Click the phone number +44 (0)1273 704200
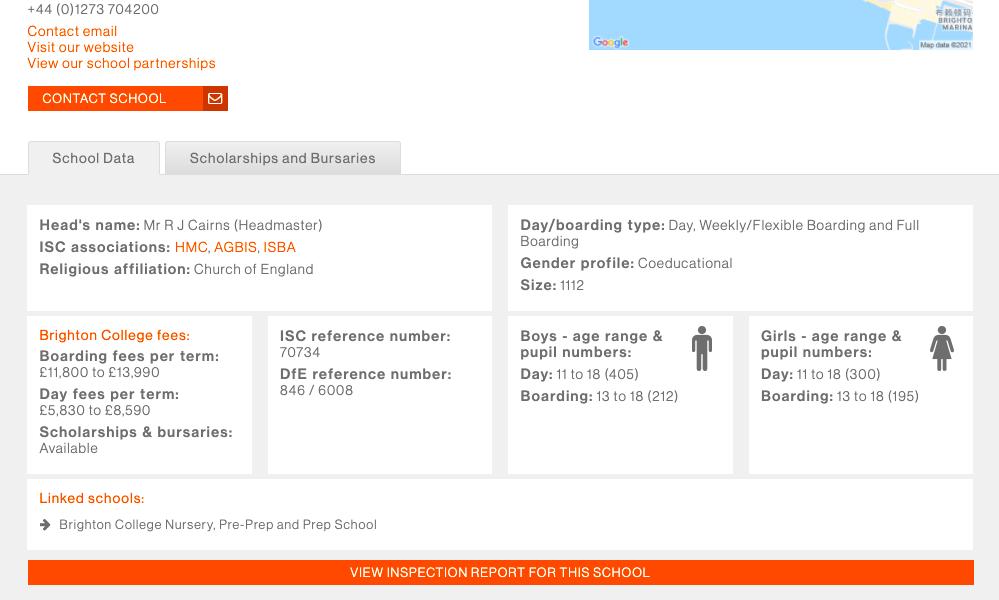The height and width of the screenshot is (600, 999). pos(93,9)
